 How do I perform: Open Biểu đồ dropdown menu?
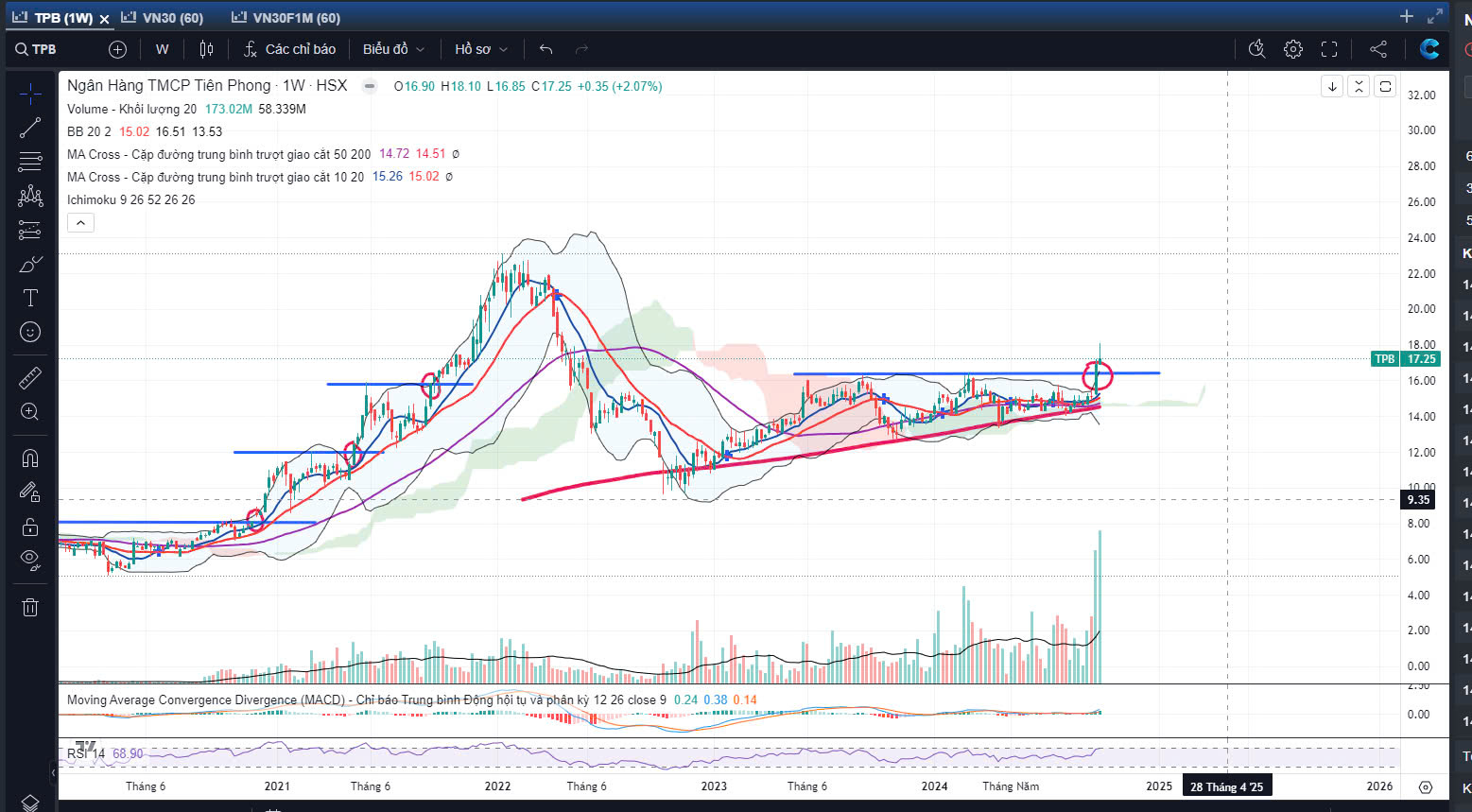pyautogui.click(x=393, y=49)
